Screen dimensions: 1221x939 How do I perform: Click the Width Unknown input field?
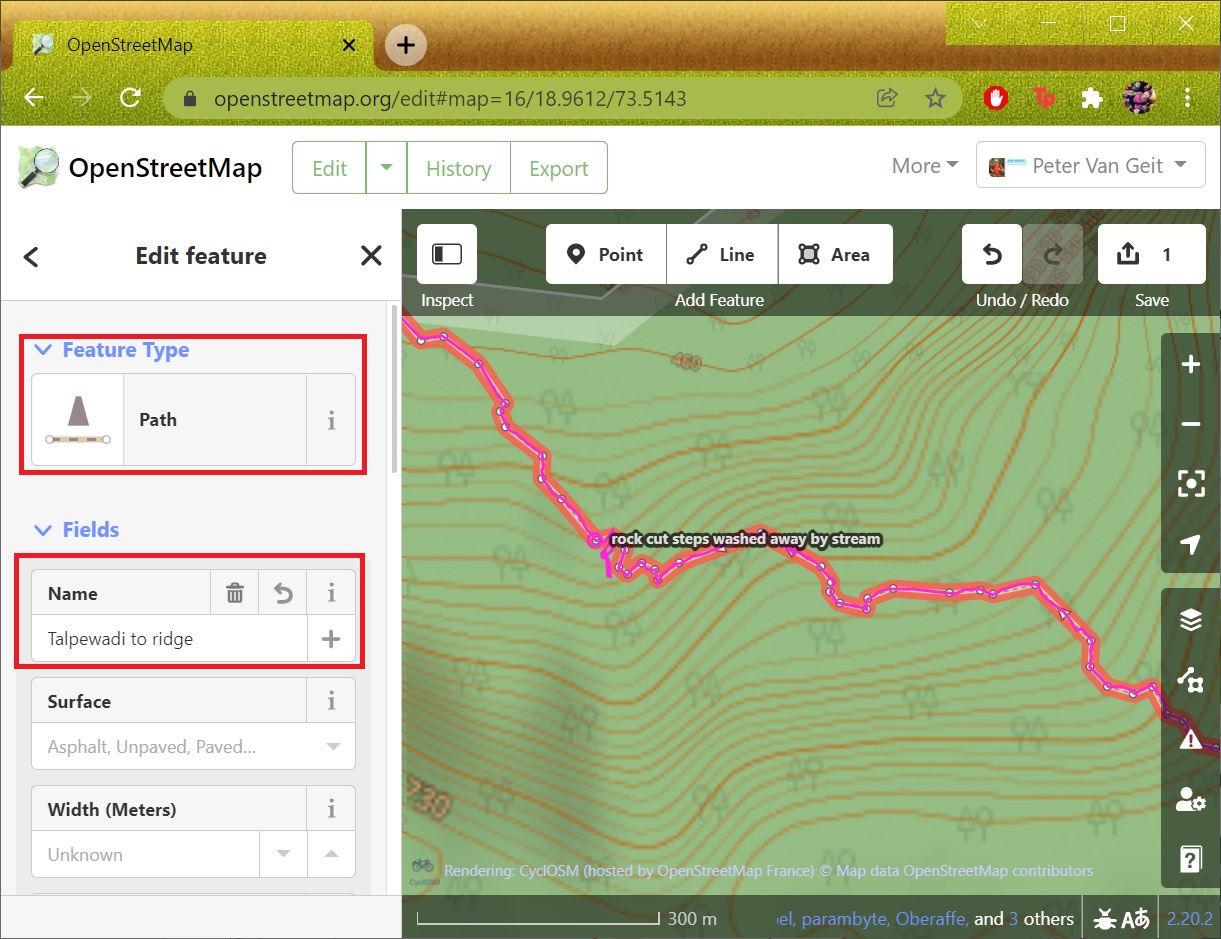pos(146,855)
